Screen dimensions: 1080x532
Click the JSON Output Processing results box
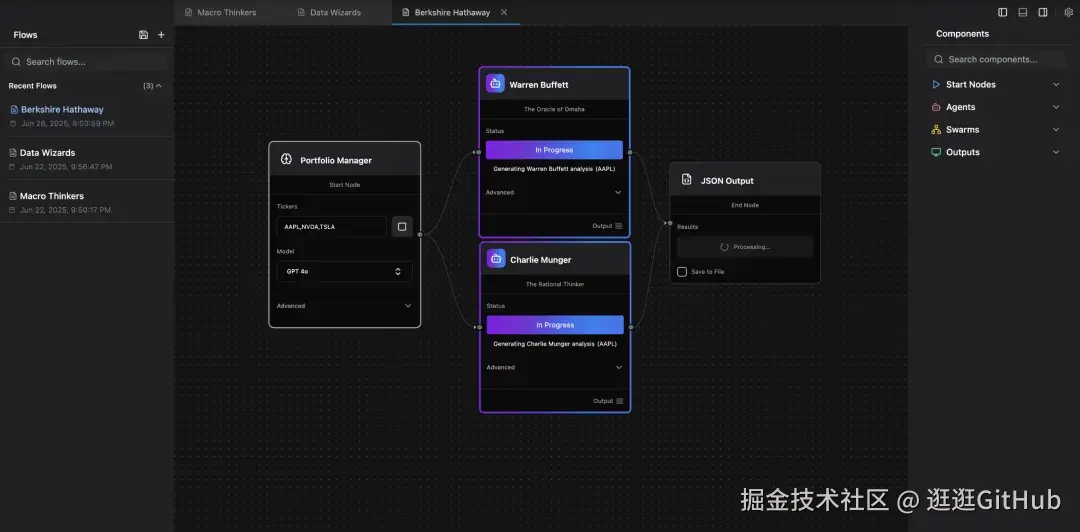(x=745, y=247)
